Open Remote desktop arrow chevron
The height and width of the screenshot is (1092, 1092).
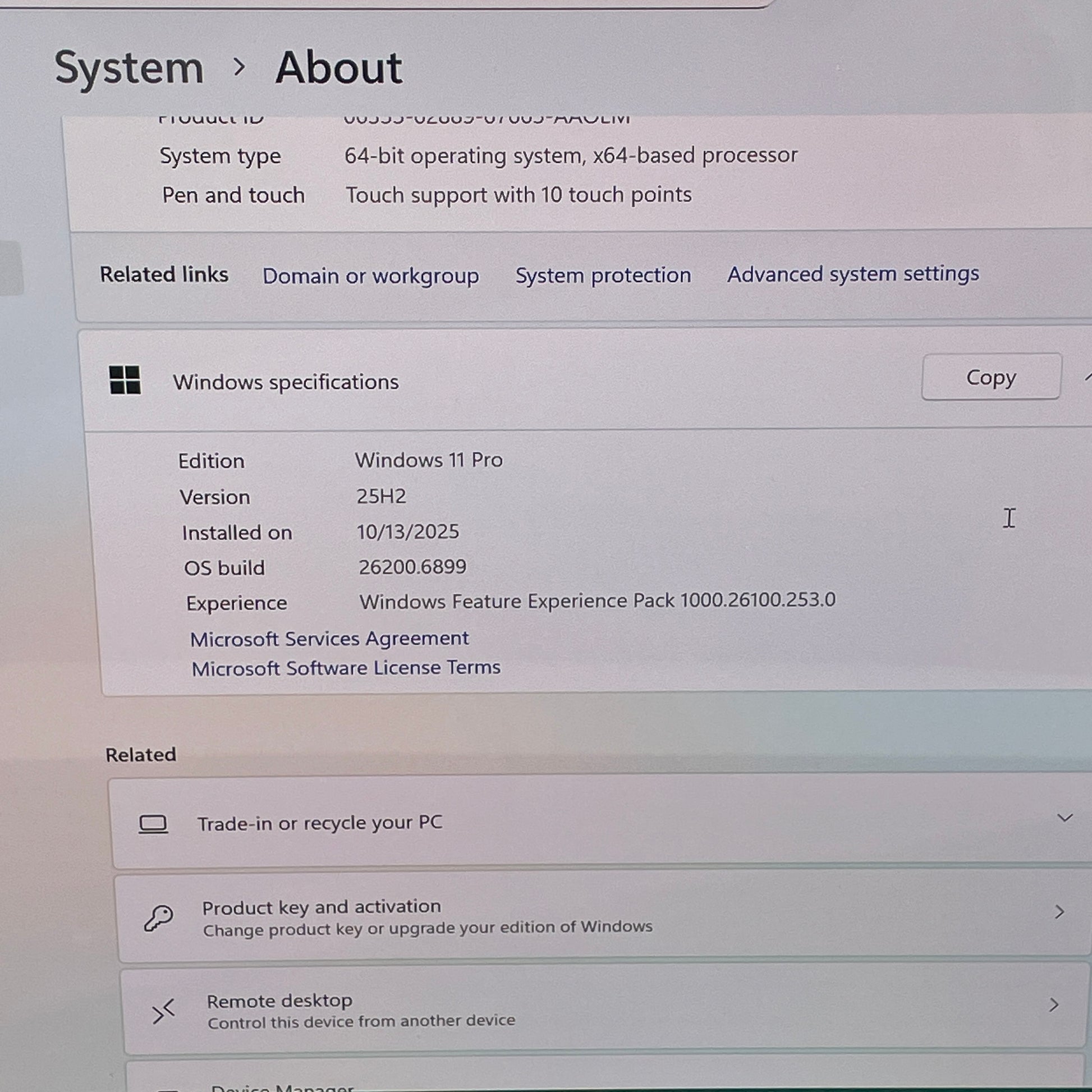coord(1054,1004)
